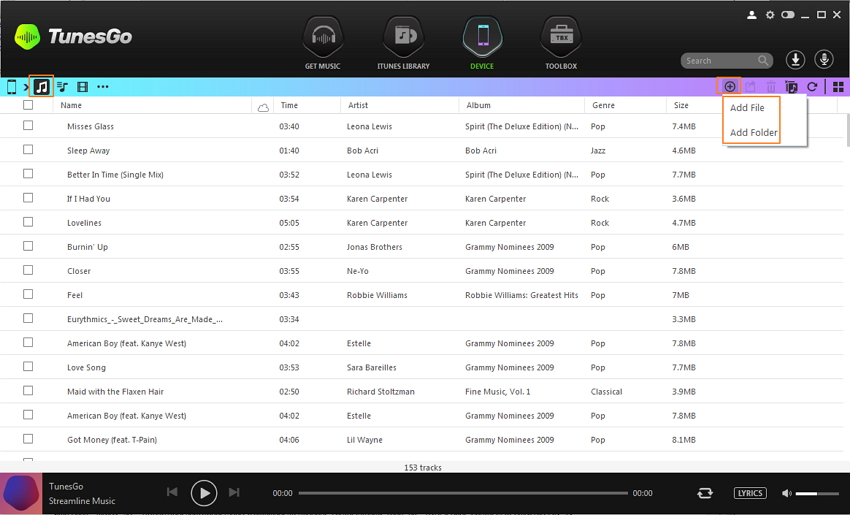Open the video category icon
The image size is (850, 515).
(82, 87)
